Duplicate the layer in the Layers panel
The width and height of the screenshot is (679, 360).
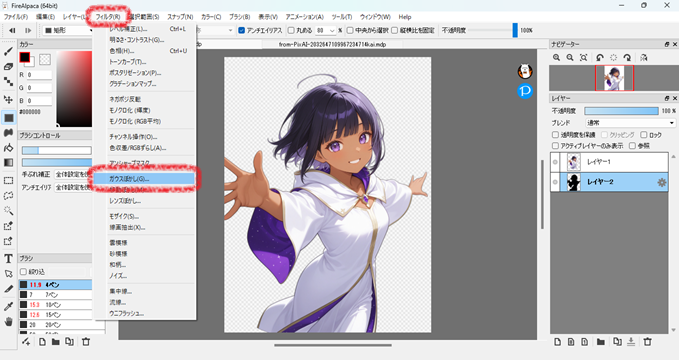[617, 342]
